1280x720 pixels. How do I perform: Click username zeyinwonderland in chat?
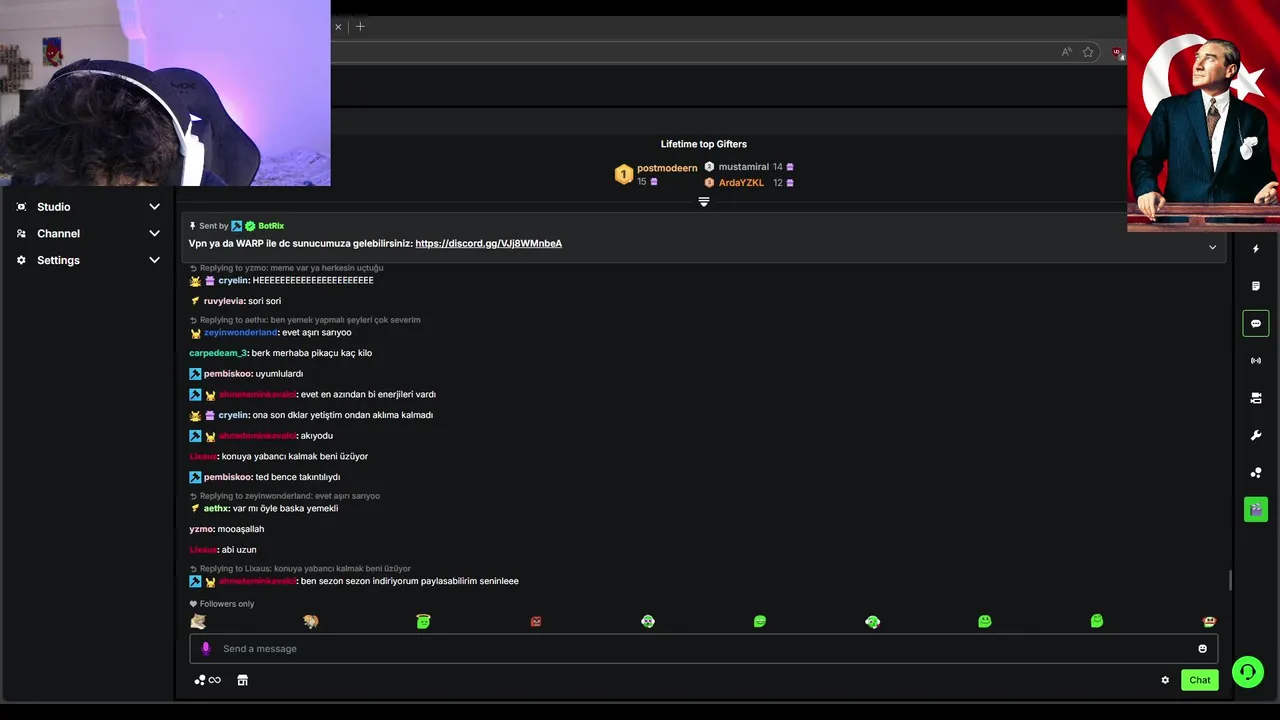[x=240, y=332]
